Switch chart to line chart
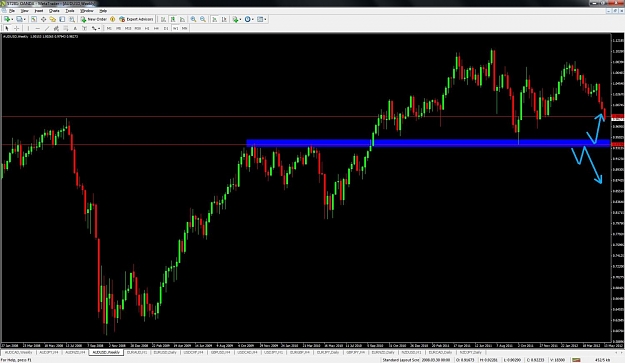625x363 pixels. 182,19
